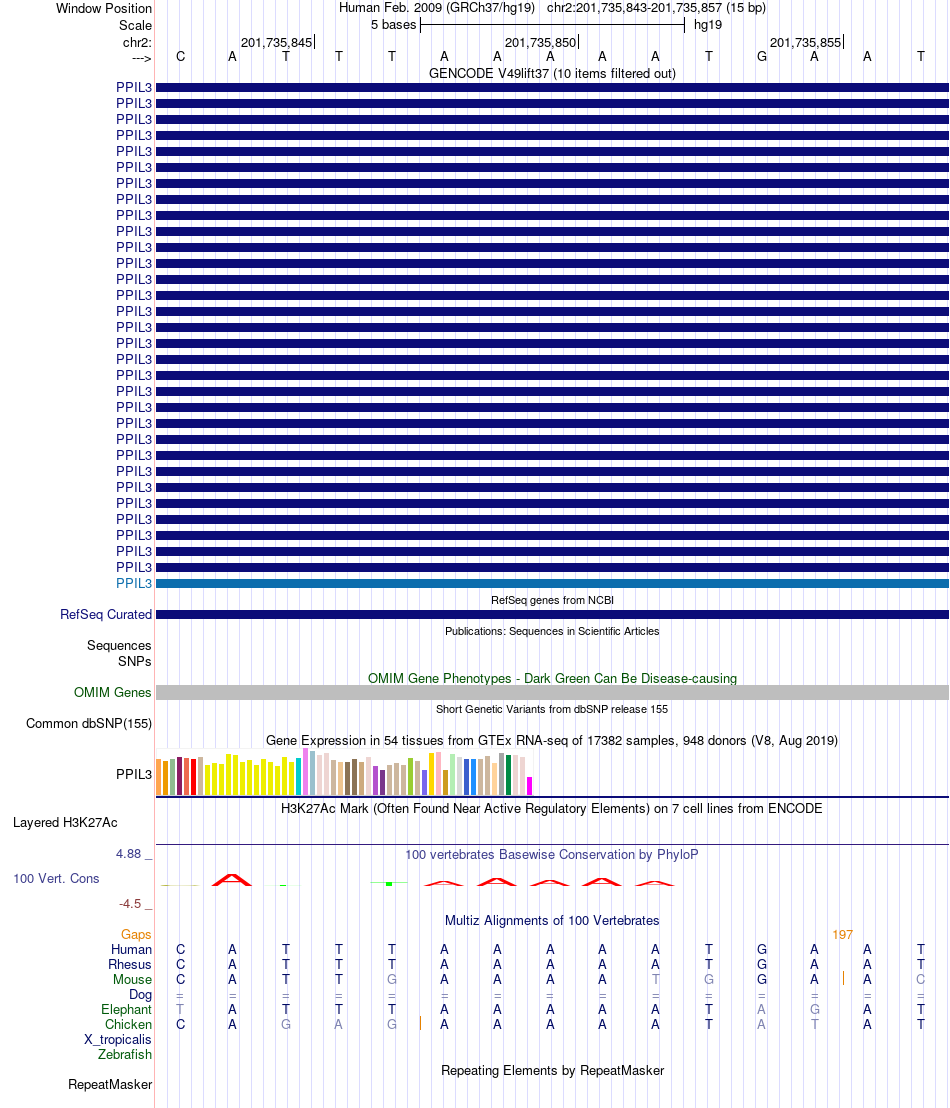This screenshot has width=950, height=1108.
Task: Click the RefSeq Curated track label
Action: click(x=106, y=615)
